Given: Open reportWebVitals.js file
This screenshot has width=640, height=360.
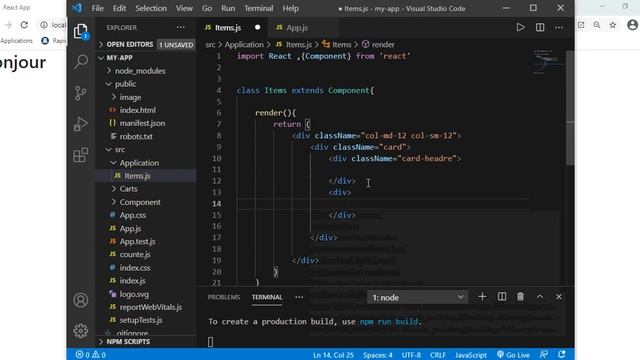Looking at the screenshot, I should click(151, 307).
